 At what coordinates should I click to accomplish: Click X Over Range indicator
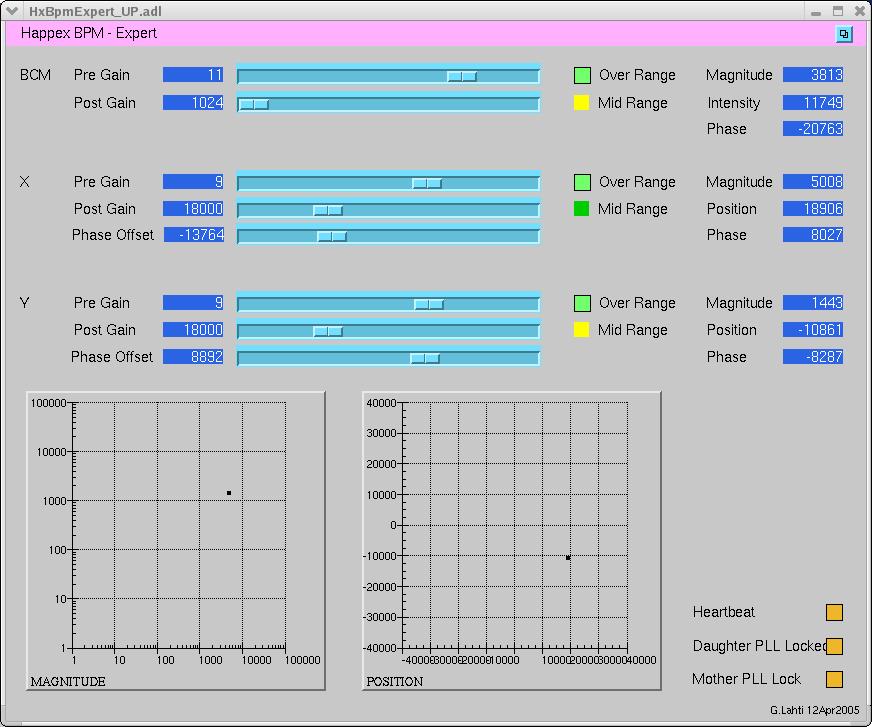(x=582, y=182)
